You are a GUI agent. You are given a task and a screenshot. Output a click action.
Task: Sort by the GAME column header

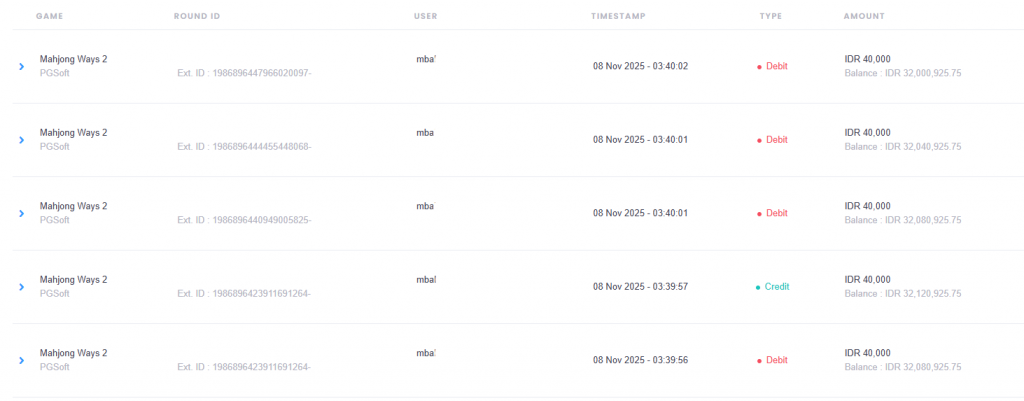click(49, 16)
